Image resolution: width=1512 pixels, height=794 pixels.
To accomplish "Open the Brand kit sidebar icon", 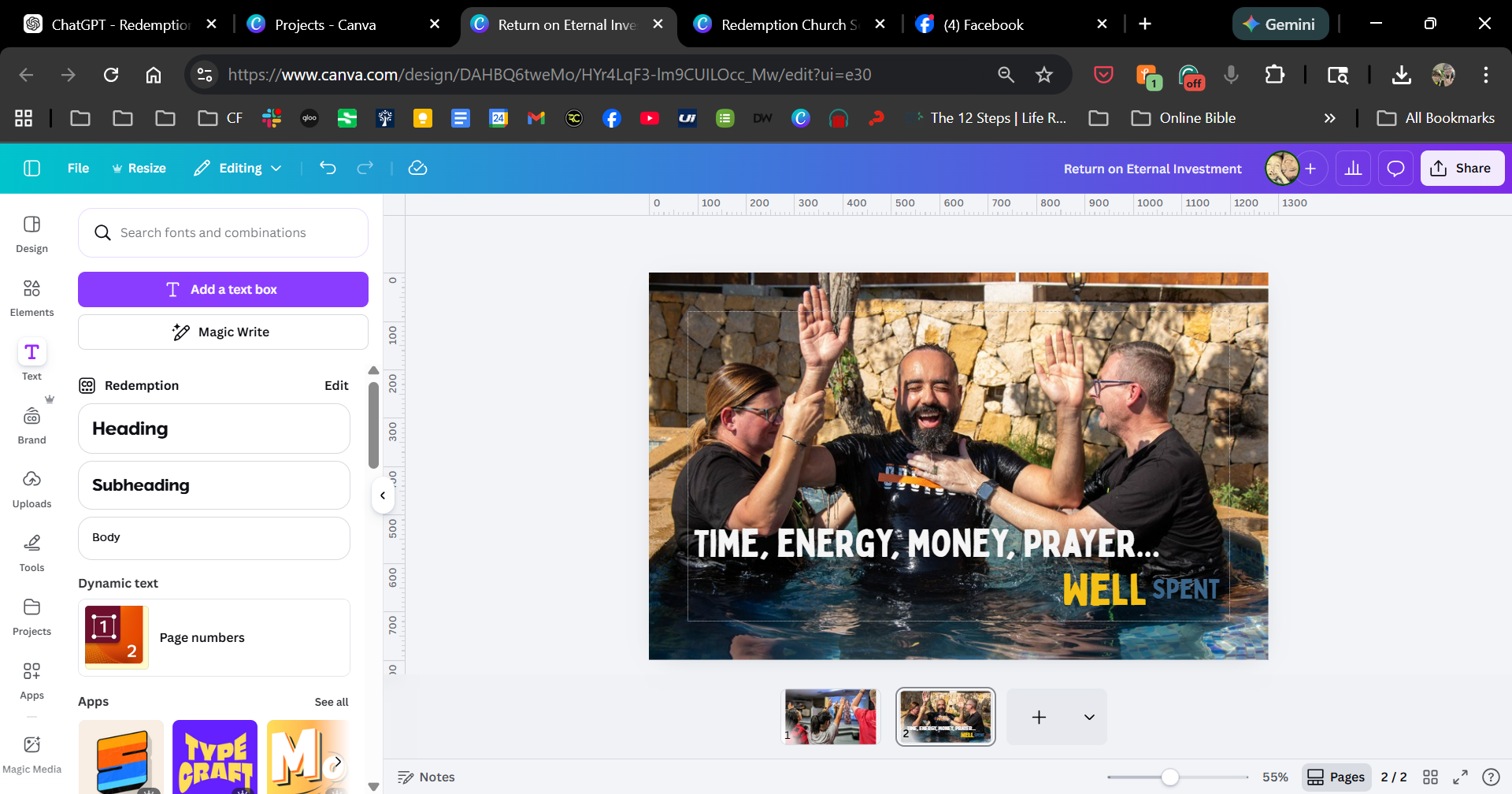I will (x=31, y=425).
